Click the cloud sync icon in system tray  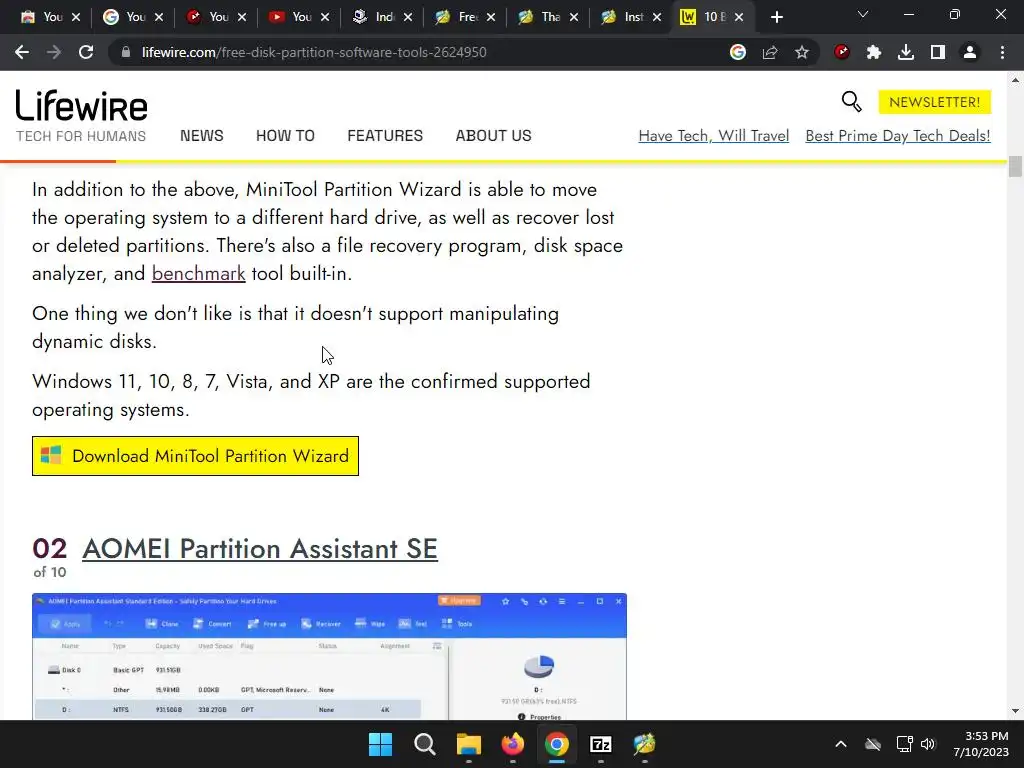(873, 744)
